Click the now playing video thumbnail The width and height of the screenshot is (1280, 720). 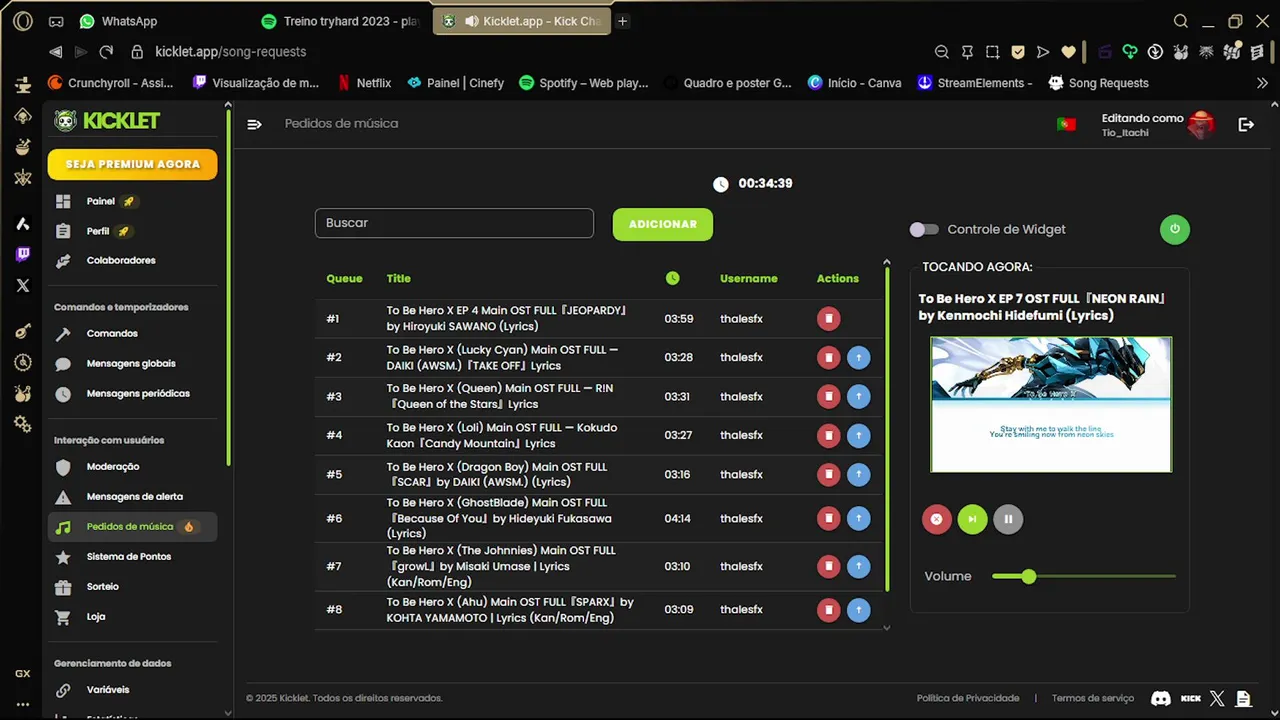coord(1051,404)
